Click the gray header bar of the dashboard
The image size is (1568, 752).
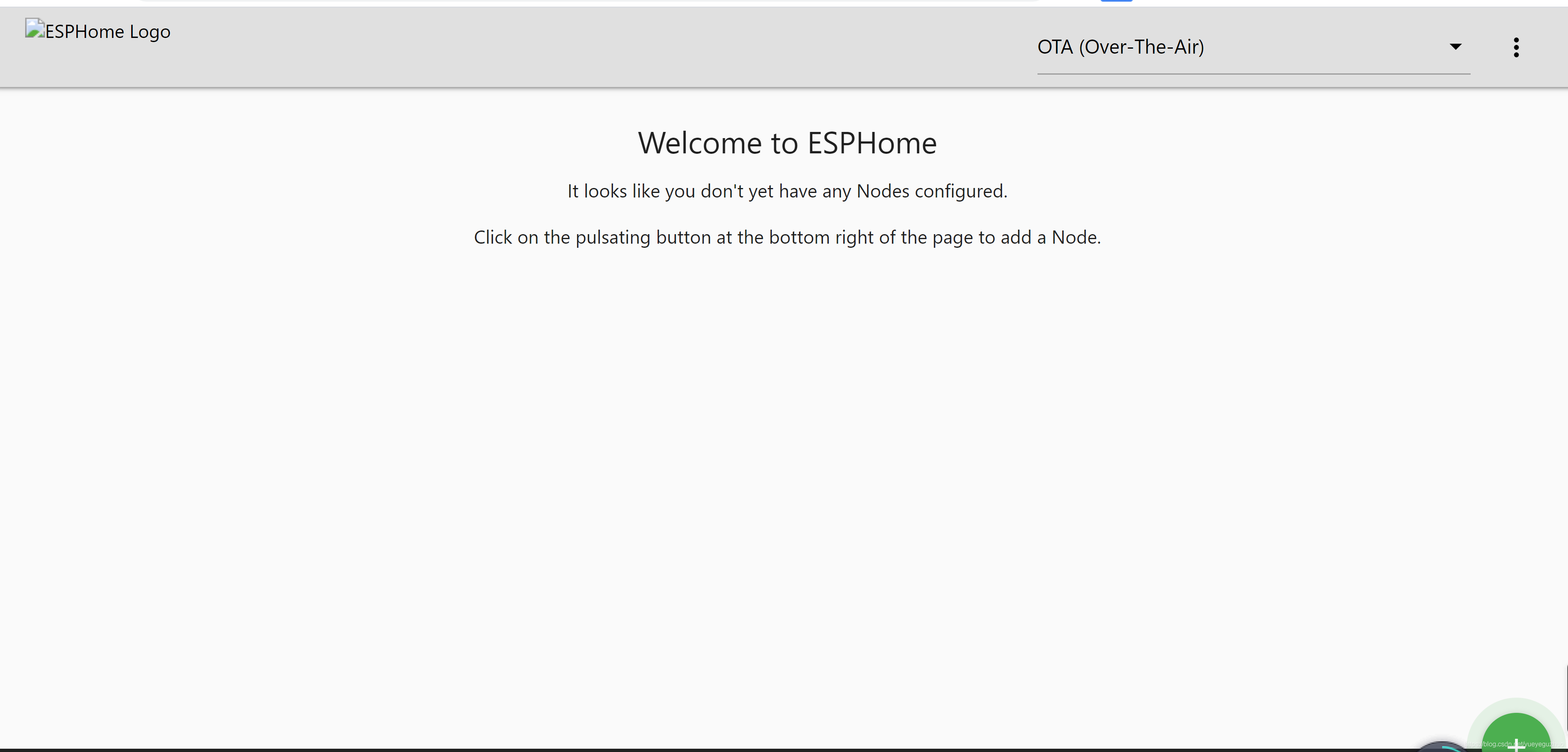coord(548,47)
